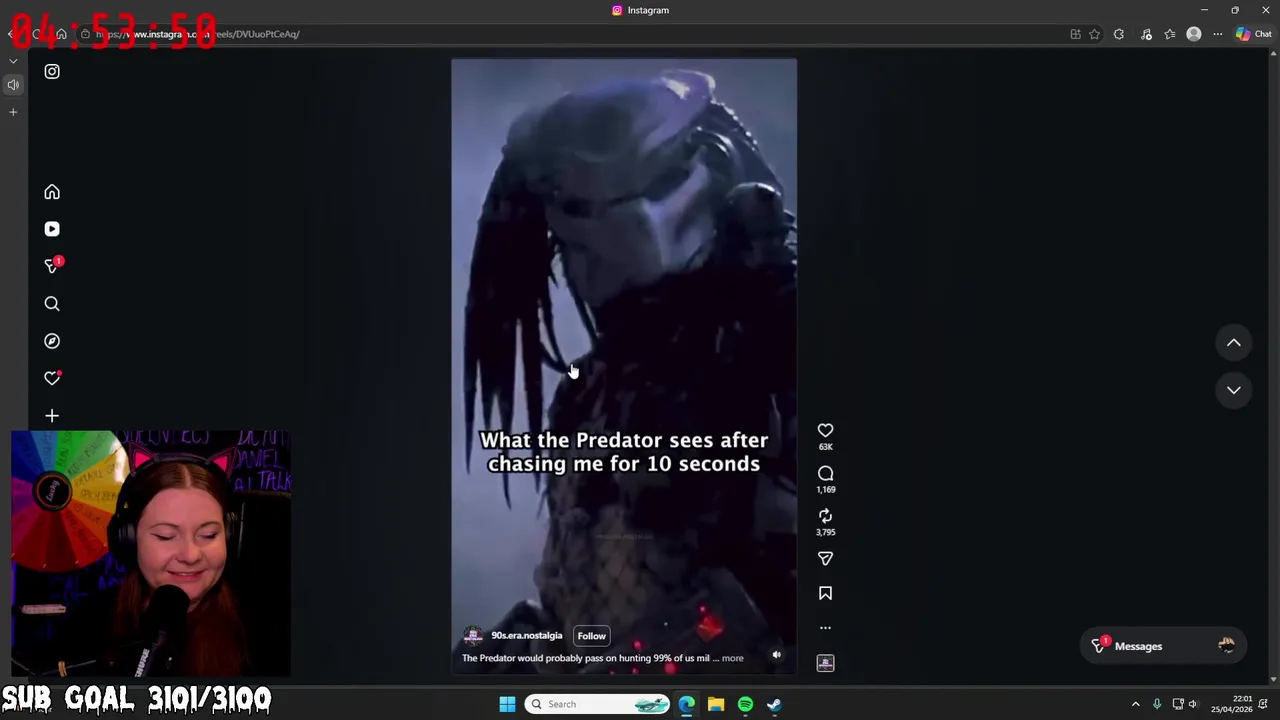Open direct messages icon in sidebar
The image size is (1280, 720).
coord(52,266)
